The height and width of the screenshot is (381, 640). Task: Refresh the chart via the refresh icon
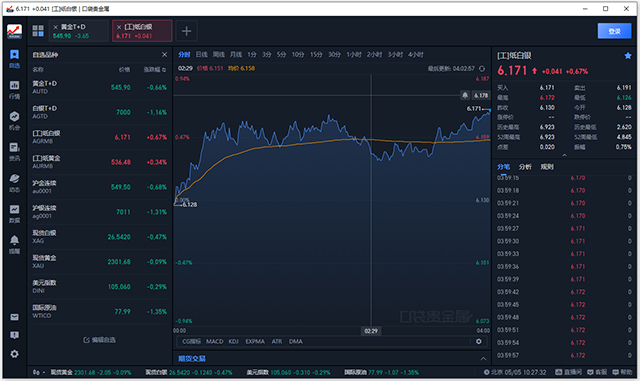pos(482,69)
